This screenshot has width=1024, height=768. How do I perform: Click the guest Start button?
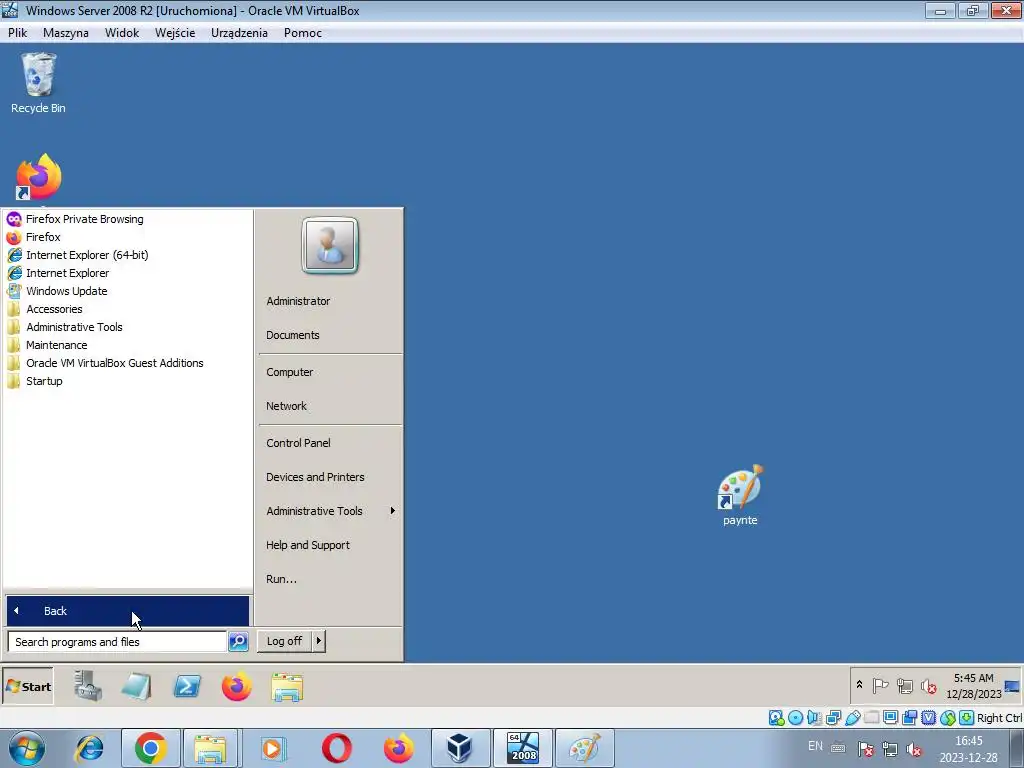pos(28,686)
